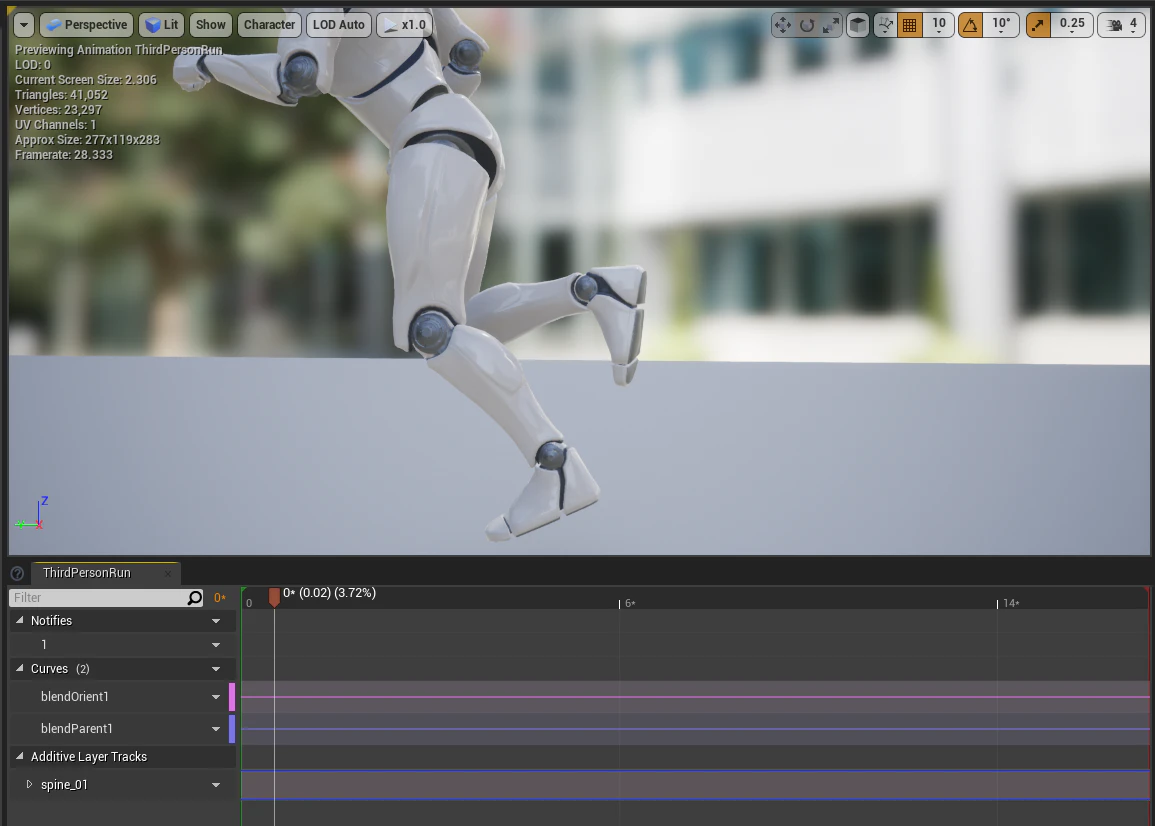Close the ThirdPersonRun tab

point(168,573)
